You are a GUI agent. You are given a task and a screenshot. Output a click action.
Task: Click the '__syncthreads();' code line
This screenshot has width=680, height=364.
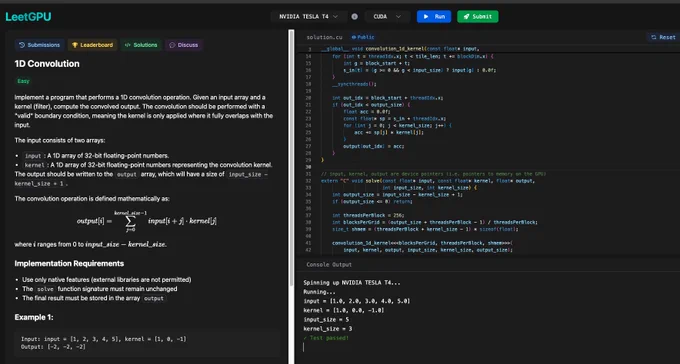coord(354,84)
